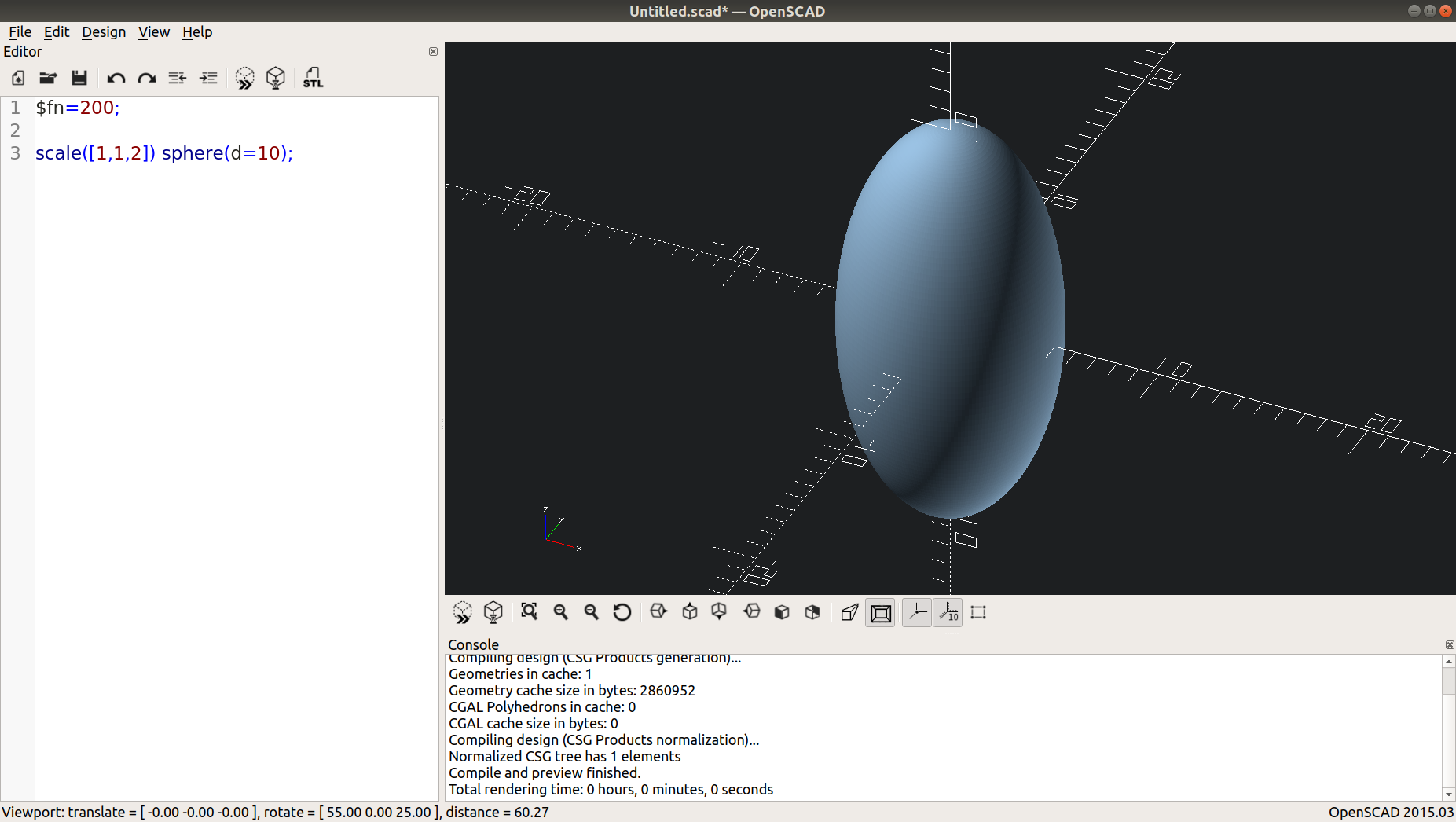The height and width of the screenshot is (822, 1456).
Task: Open an existing SCAD file
Action: (48, 78)
